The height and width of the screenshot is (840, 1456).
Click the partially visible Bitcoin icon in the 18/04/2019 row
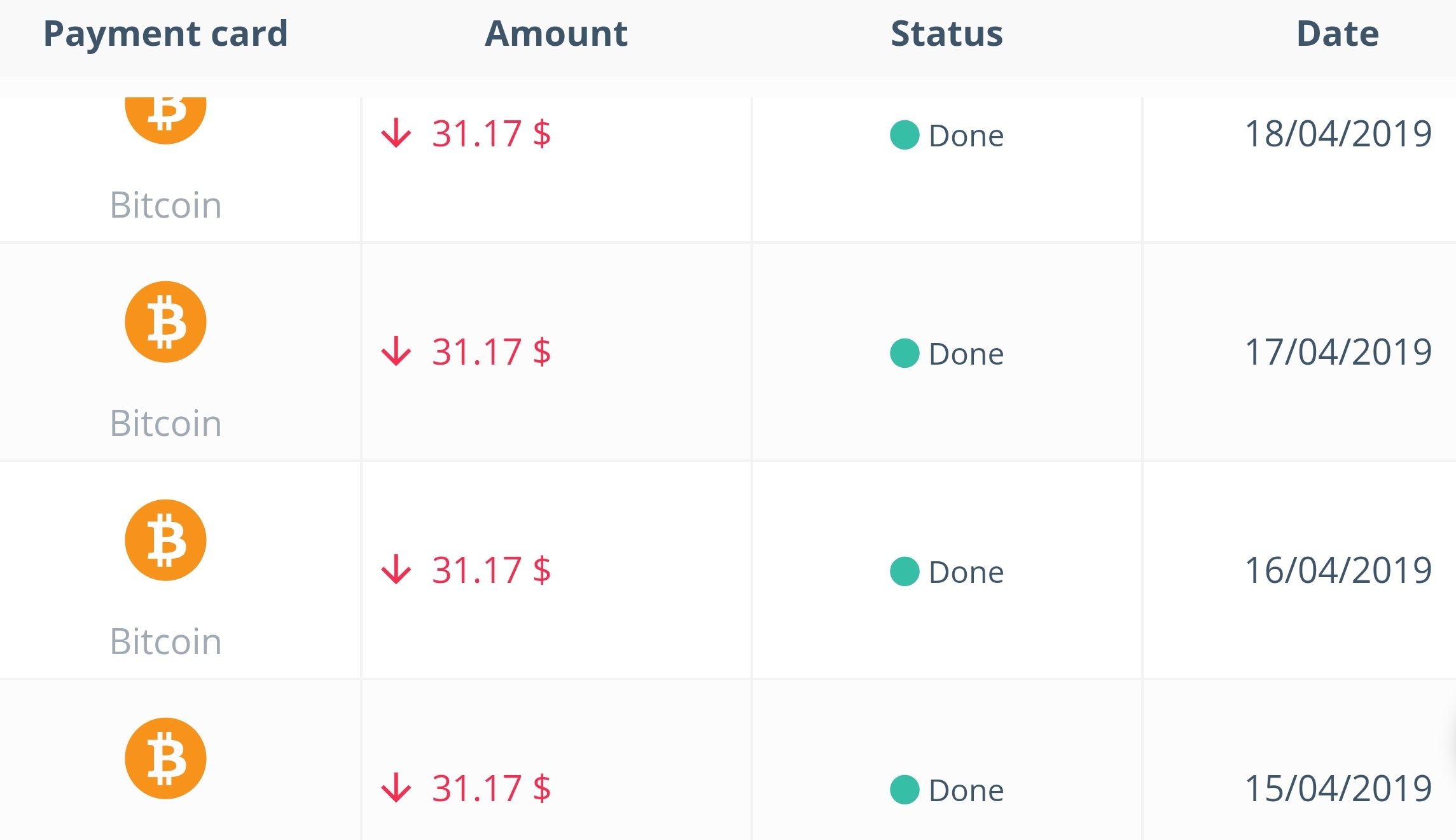pos(165,120)
